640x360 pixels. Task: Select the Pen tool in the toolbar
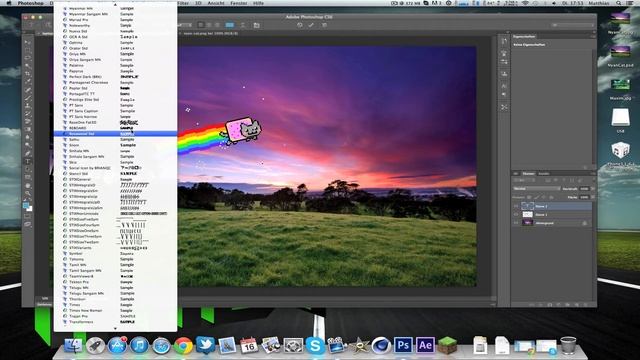point(28,153)
